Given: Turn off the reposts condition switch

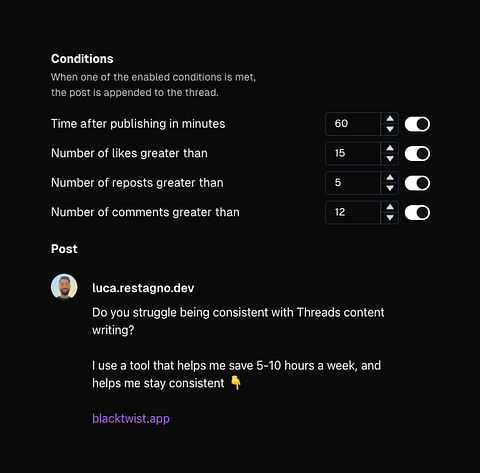Looking at the screenshot, I should tap(417, 183).
